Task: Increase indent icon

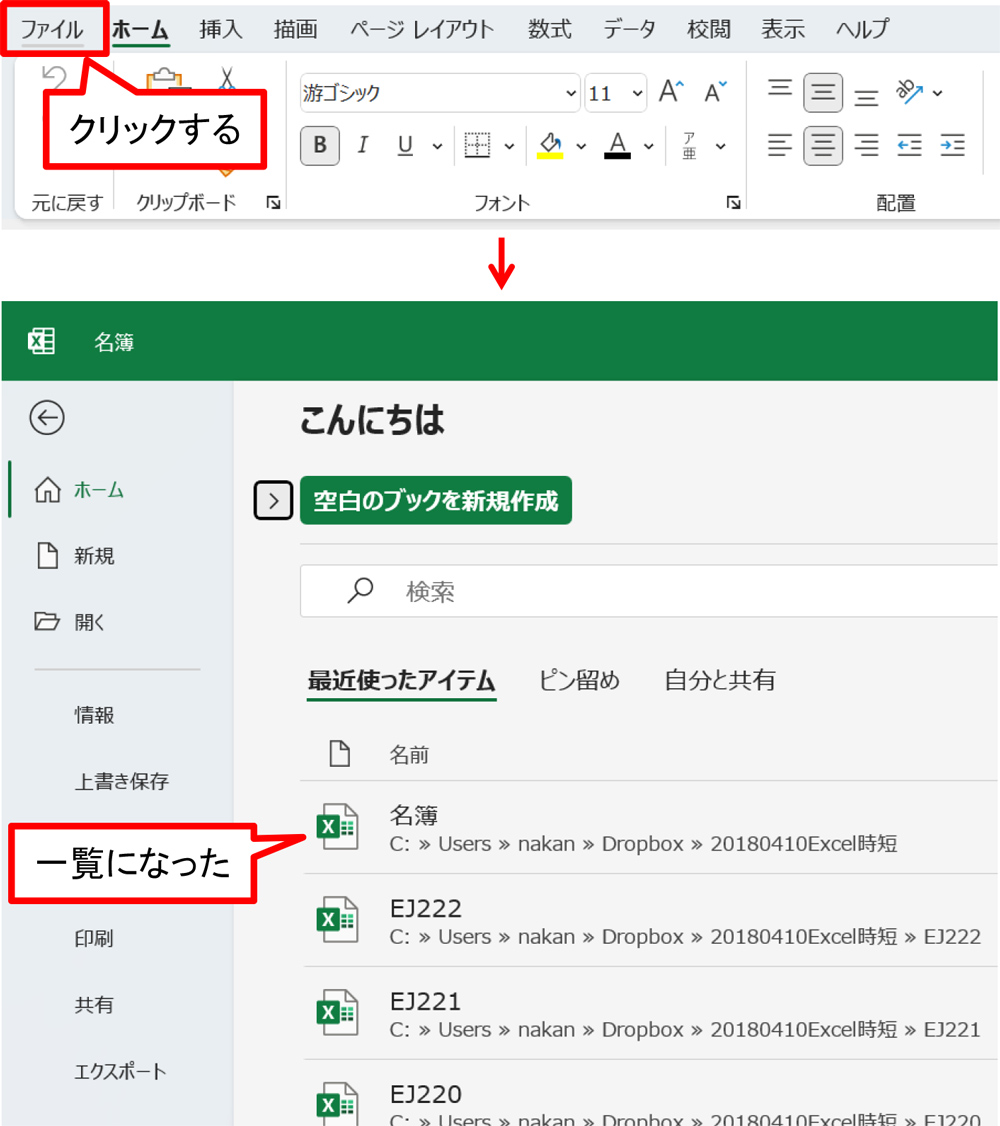Action: [953, 146]
